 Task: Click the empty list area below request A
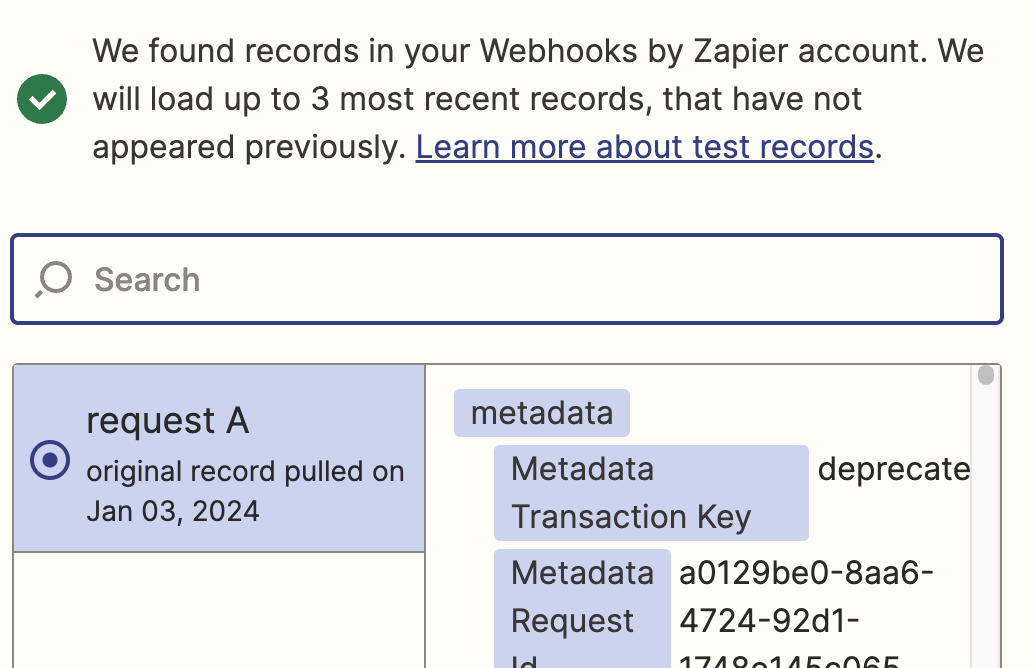pyautogui.click(x=219, y=610)
